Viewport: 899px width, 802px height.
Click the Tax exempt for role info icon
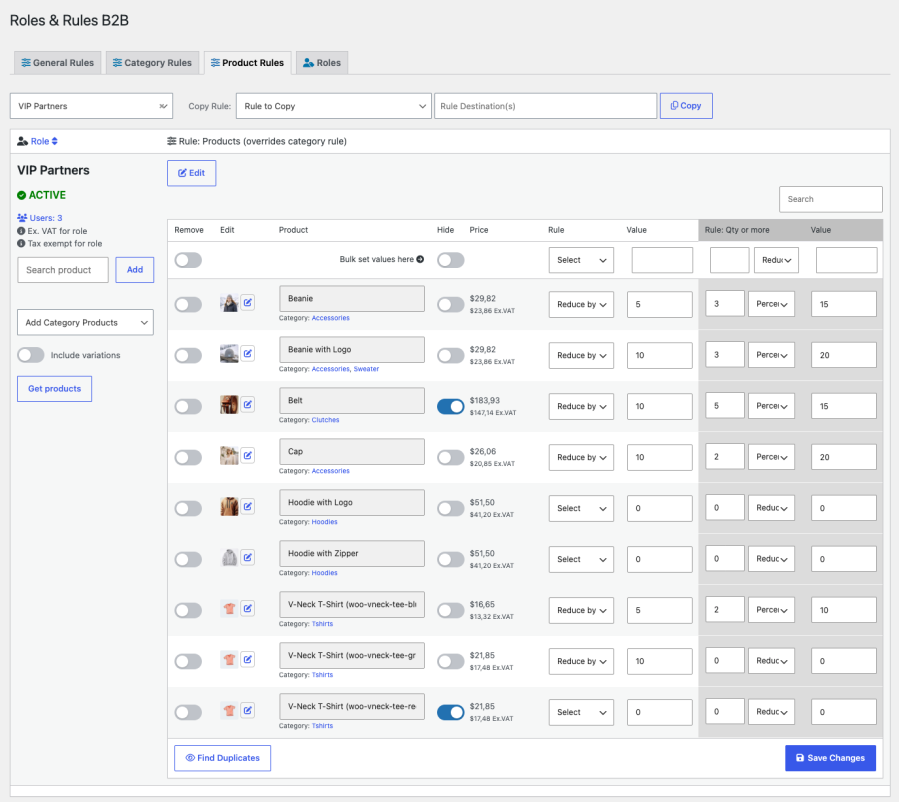(21, 244)
